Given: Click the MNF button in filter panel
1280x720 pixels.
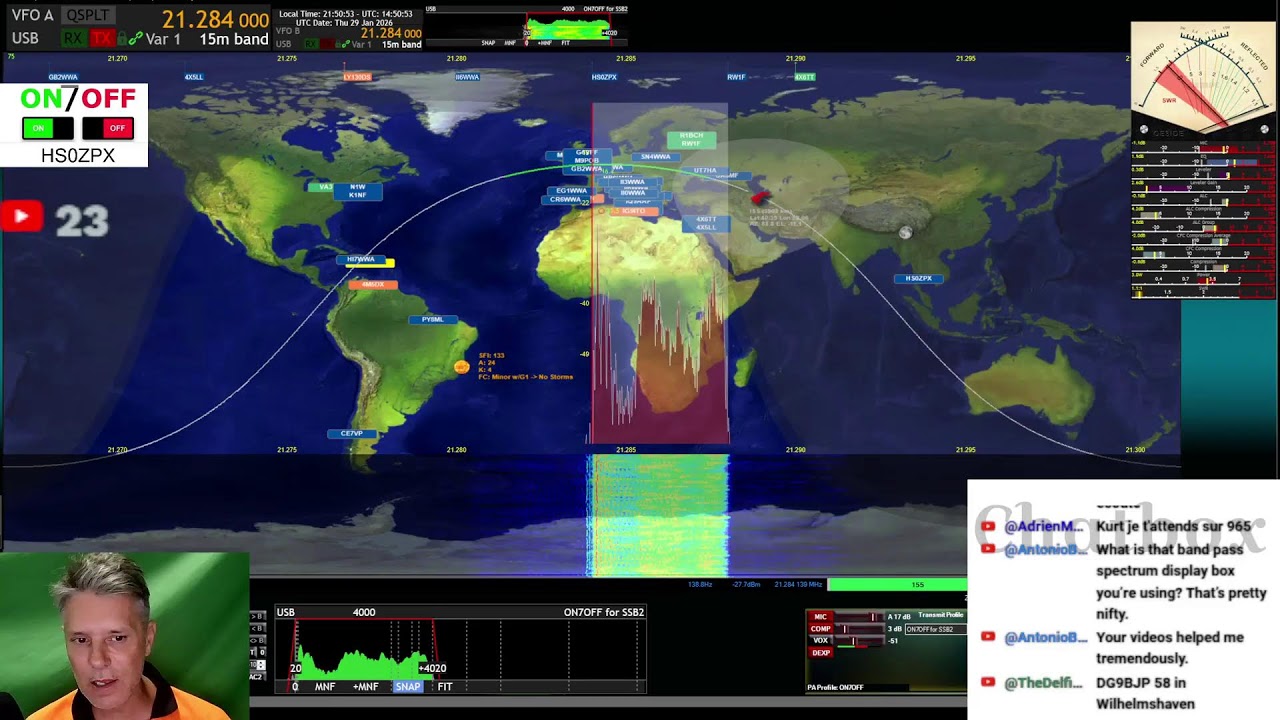Looking at the screenshot, I should point(325,687).
